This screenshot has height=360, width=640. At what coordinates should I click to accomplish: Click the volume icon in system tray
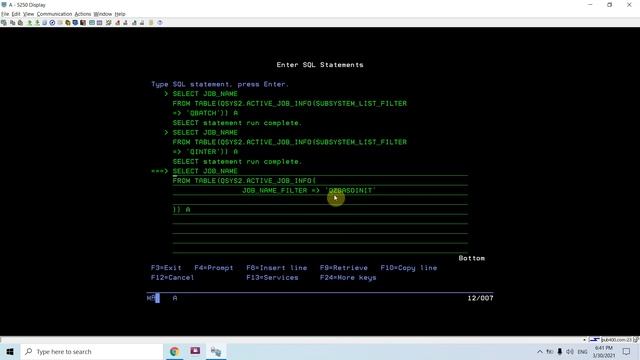pos(570,351)
